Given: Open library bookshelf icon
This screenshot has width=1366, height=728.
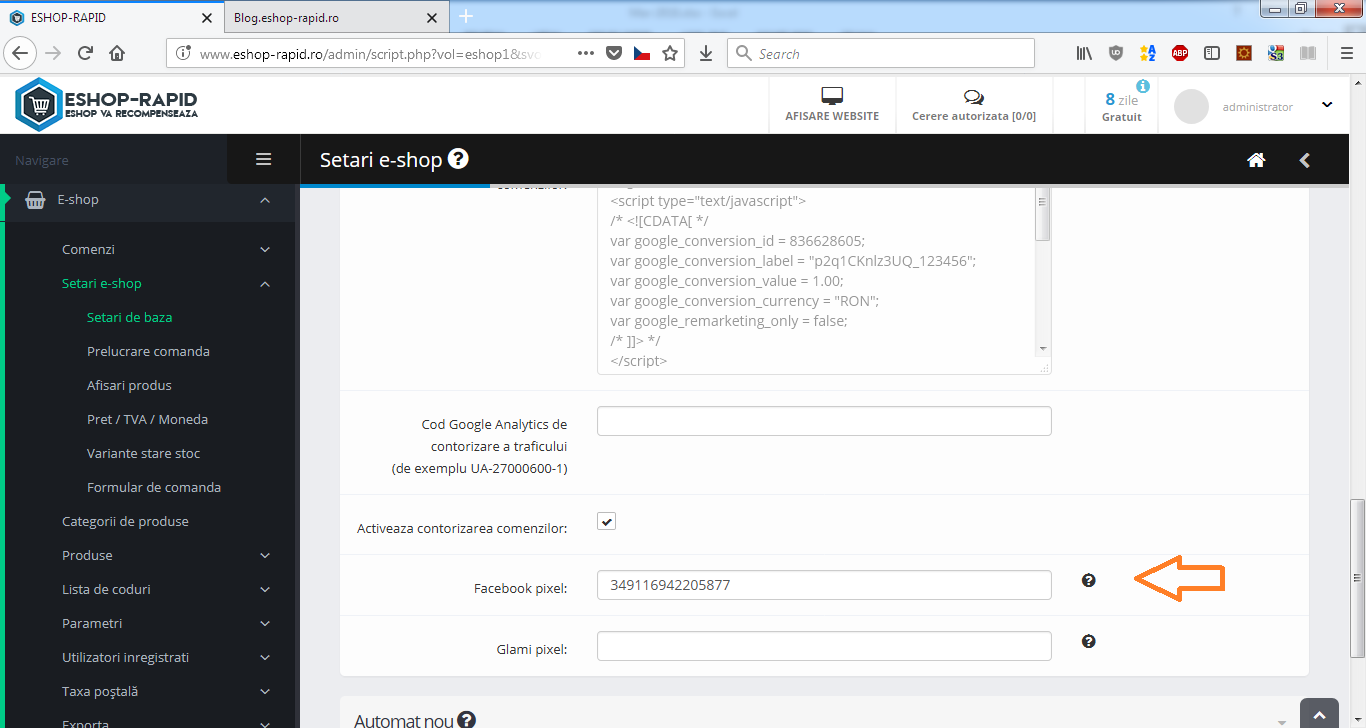Looking at the screenshot, I should click(x=1084, y=53).
